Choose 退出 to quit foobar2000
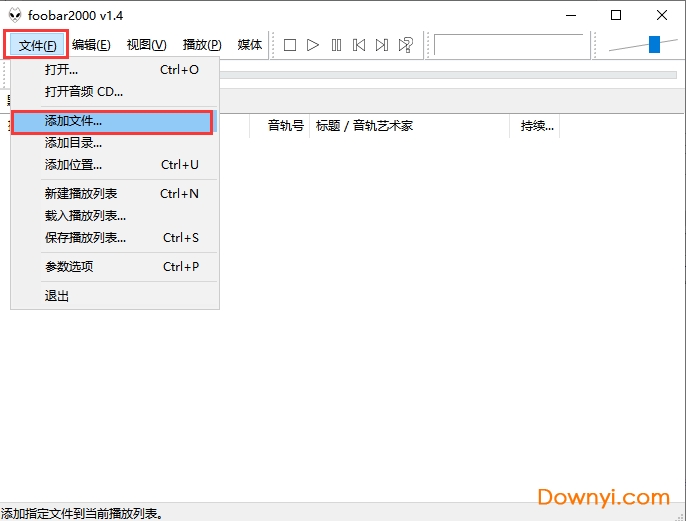 point(115,296)
